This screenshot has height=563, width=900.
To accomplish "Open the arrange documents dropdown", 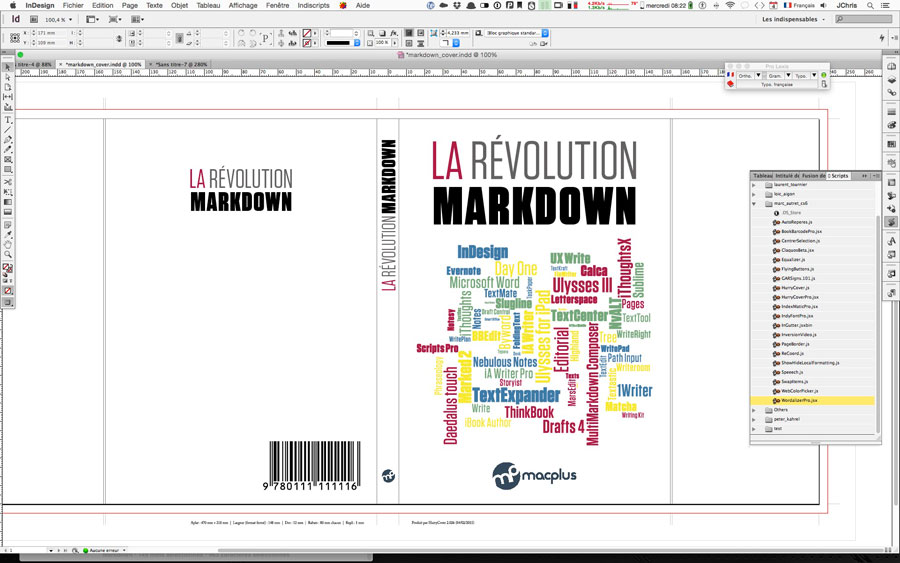I will (137, 20).
